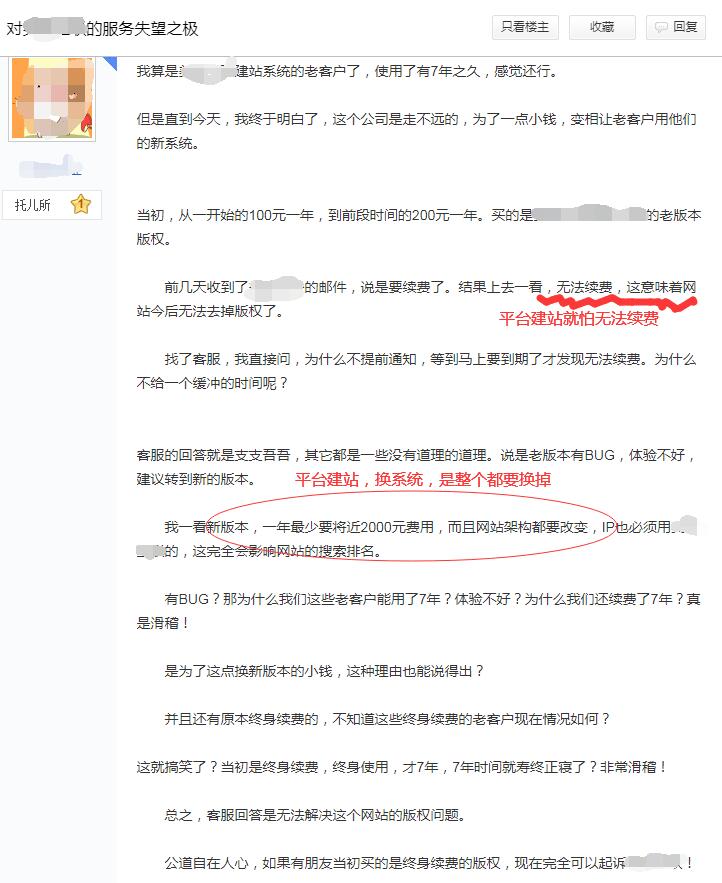Click the paragraph starting 找了客服
722x883 pixels.
click(x=416, y=371)
